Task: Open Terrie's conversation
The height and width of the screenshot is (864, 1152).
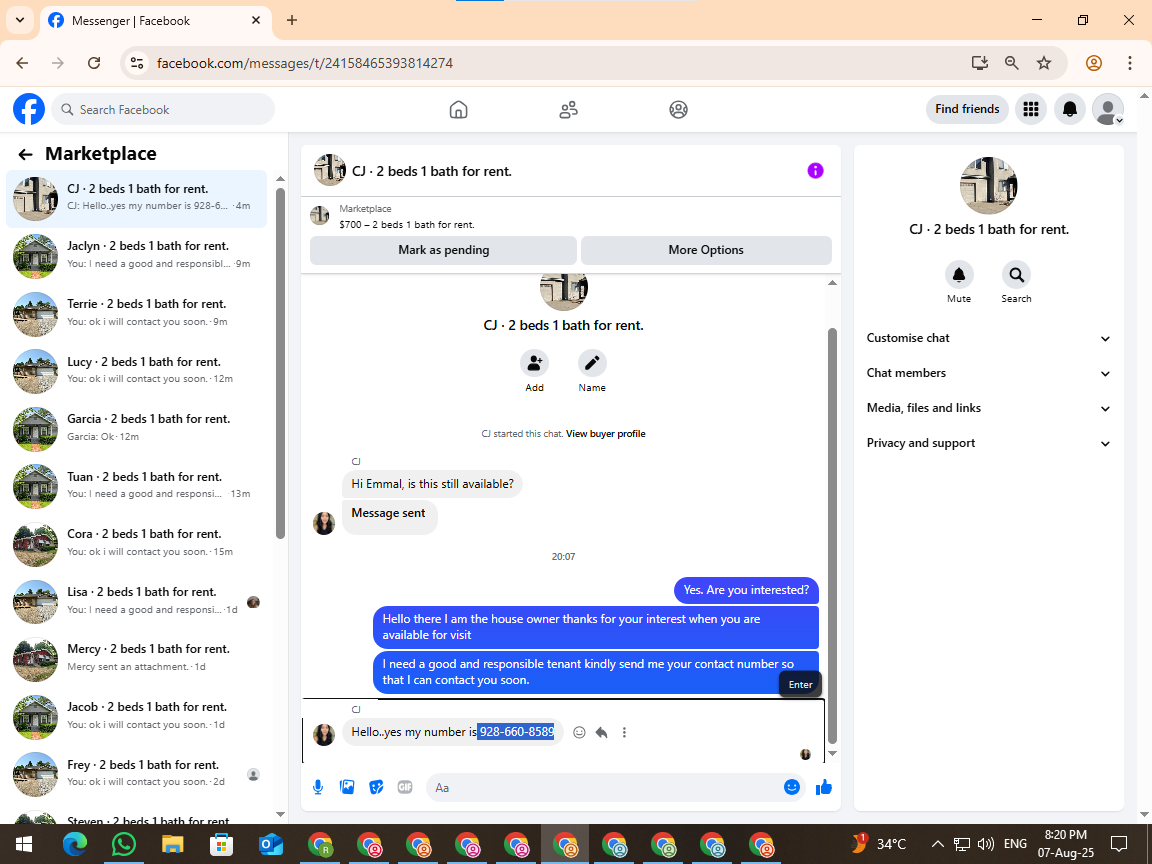Action: tap(137, 314)
